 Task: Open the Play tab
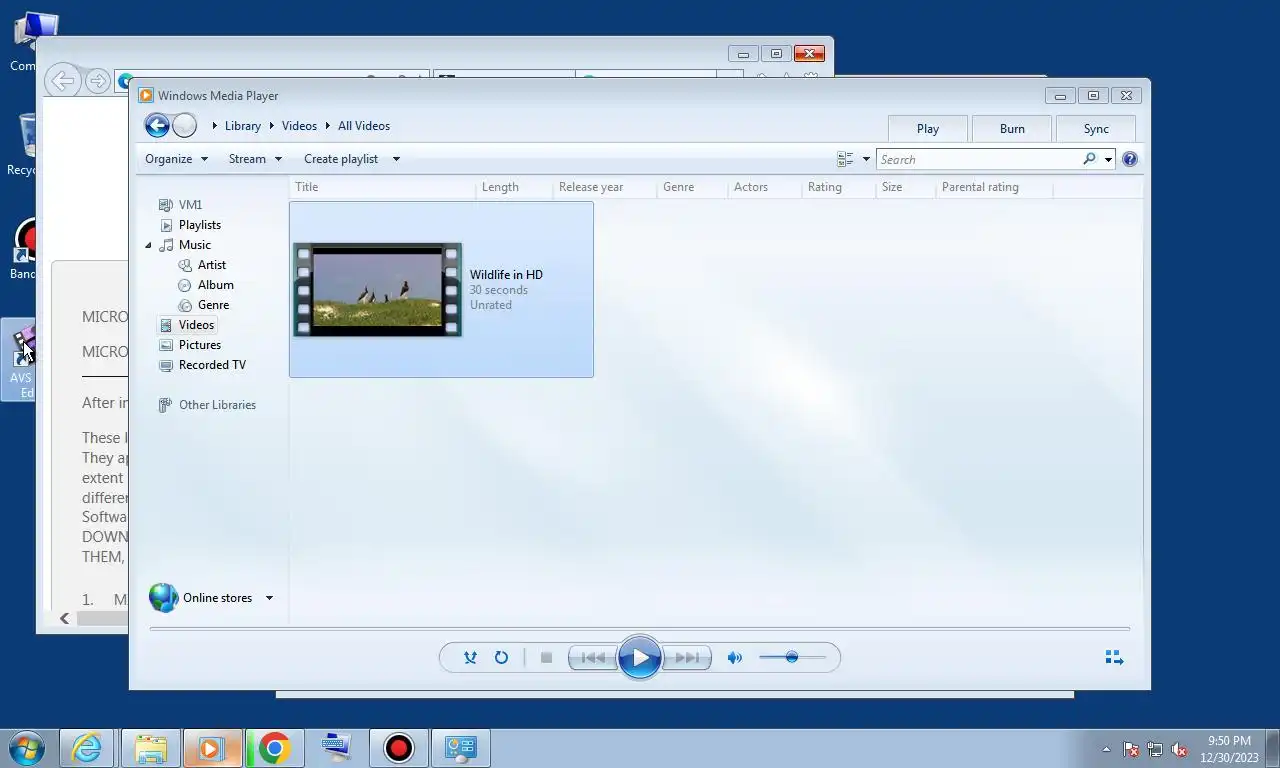tap(928, 128)
